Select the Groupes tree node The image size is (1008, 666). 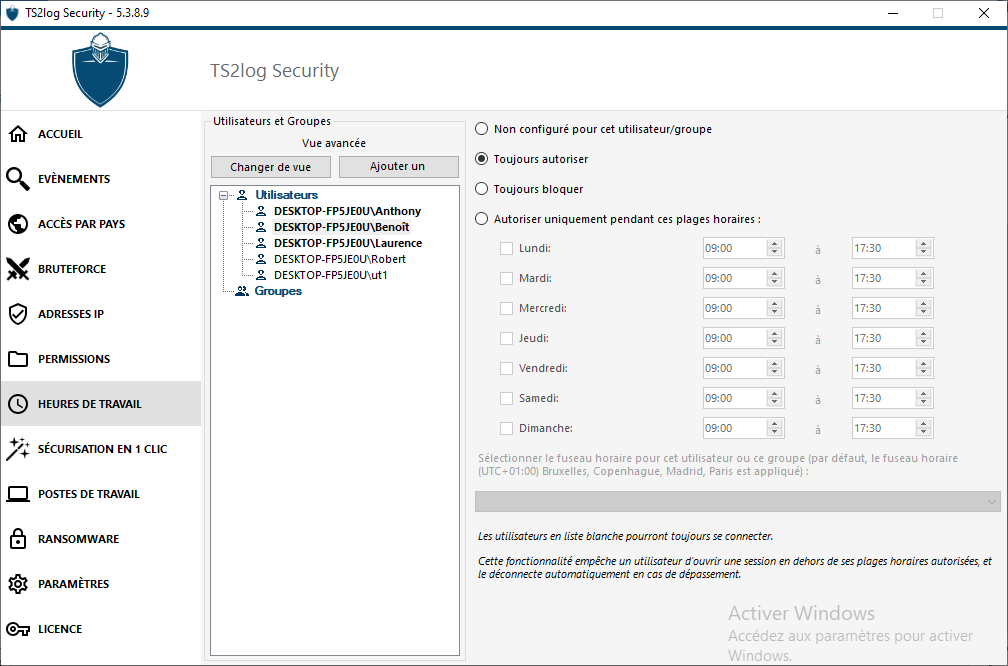coord(278,291)
